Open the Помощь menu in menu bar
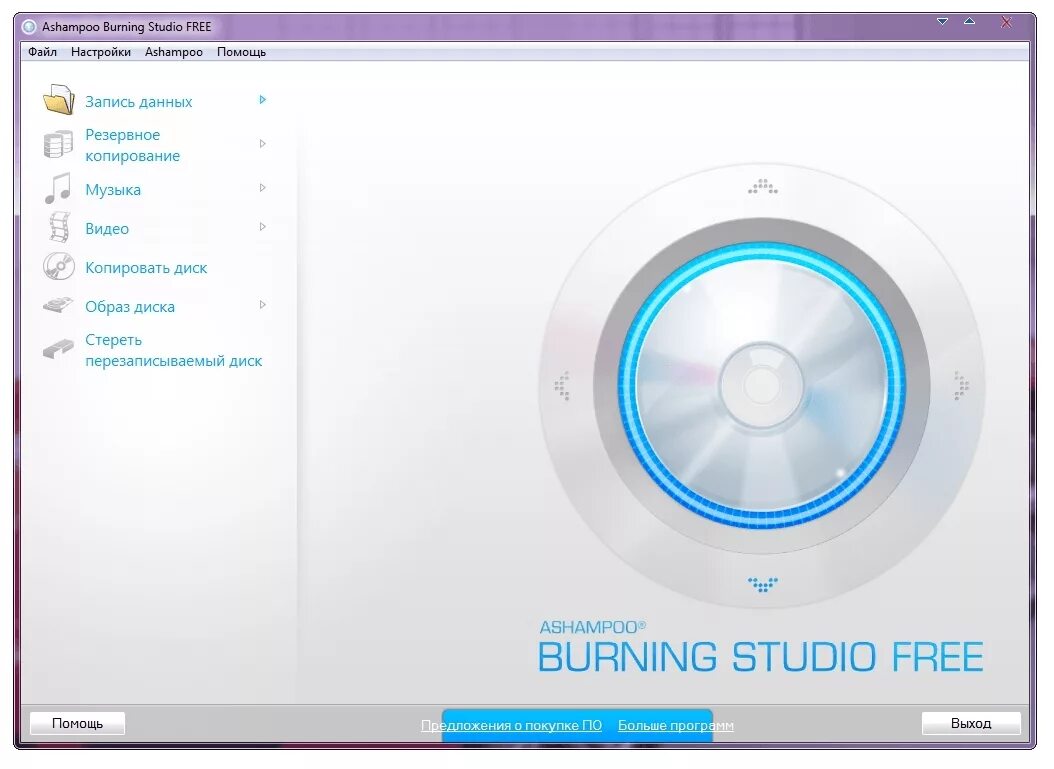The width and height of the screenshot is (1054, 769). point(241,52)
